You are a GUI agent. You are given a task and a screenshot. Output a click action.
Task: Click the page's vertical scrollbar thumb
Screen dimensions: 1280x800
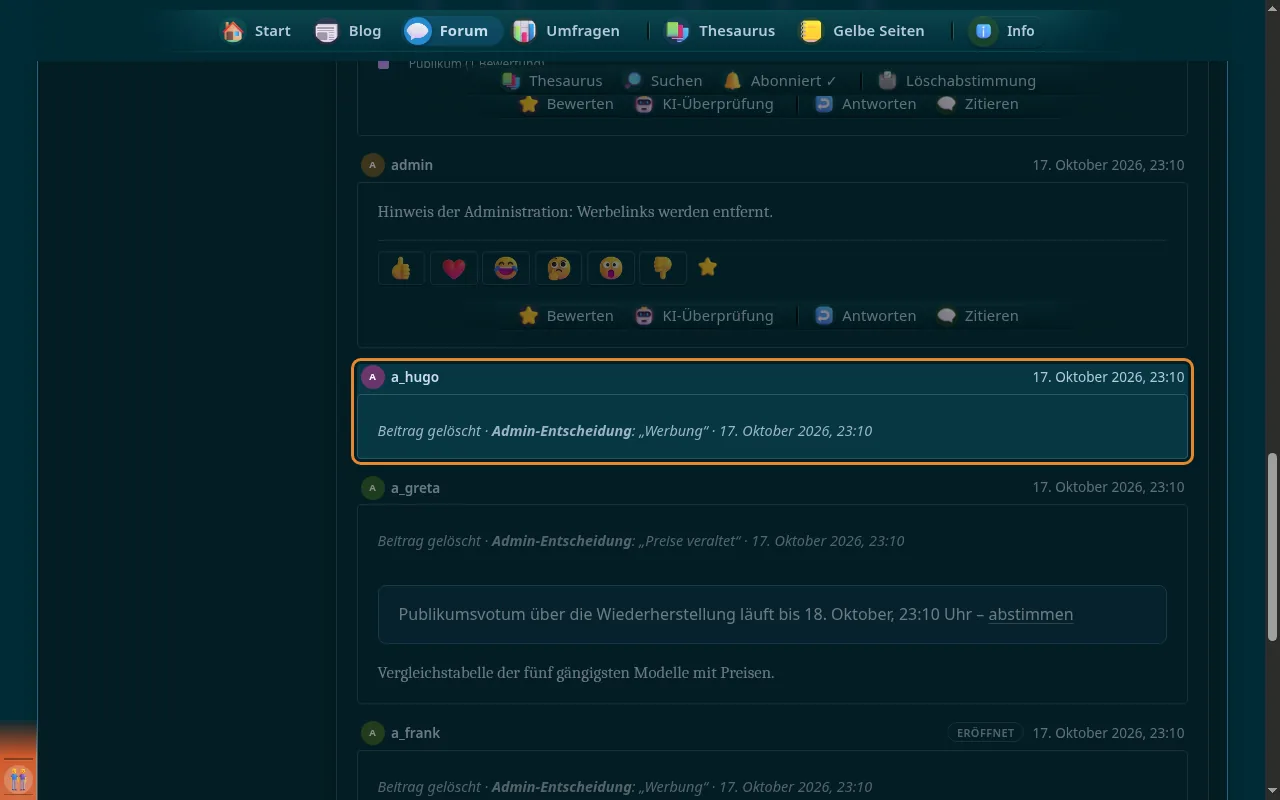click(1272, 546)
